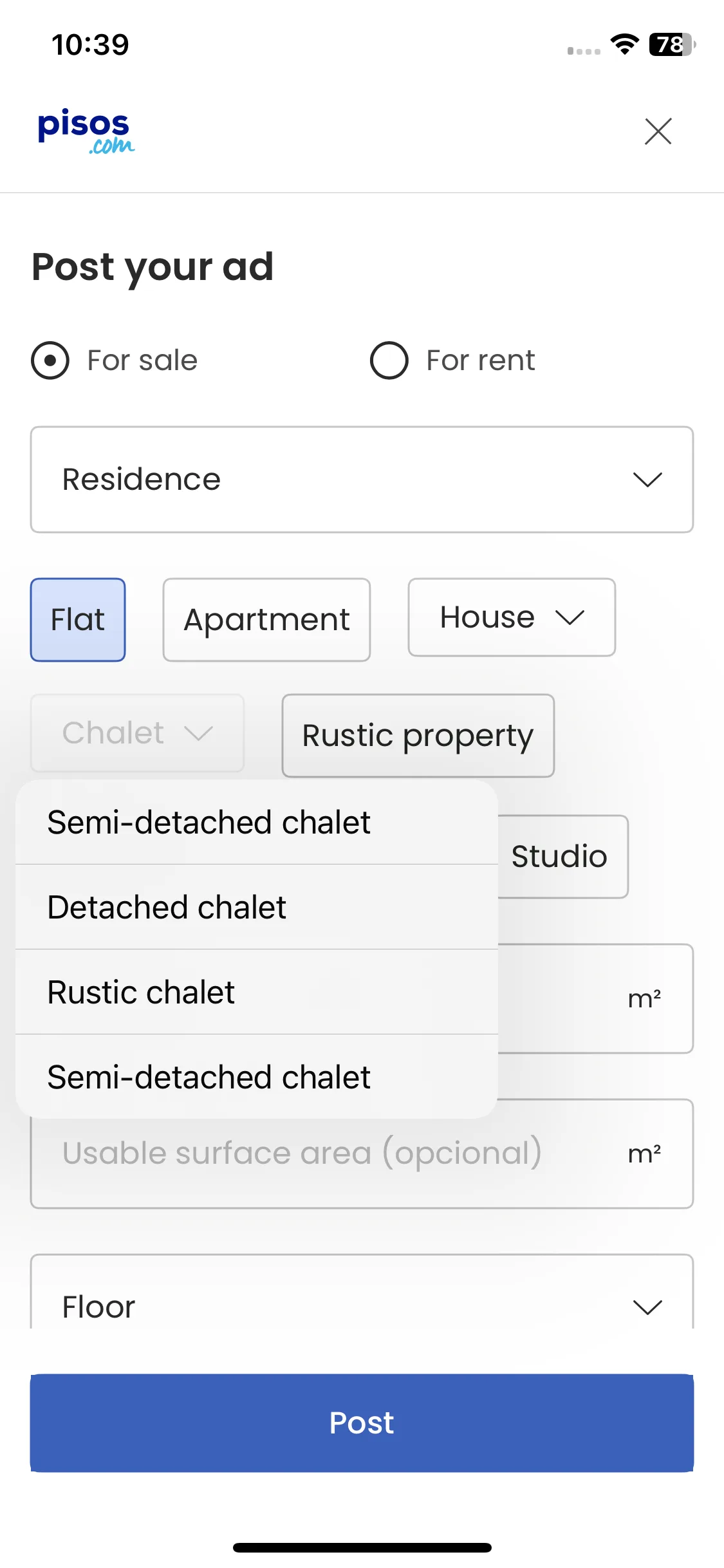Select the Studio property chip
Screen dimensions: 724x1568
coord(561,857)
